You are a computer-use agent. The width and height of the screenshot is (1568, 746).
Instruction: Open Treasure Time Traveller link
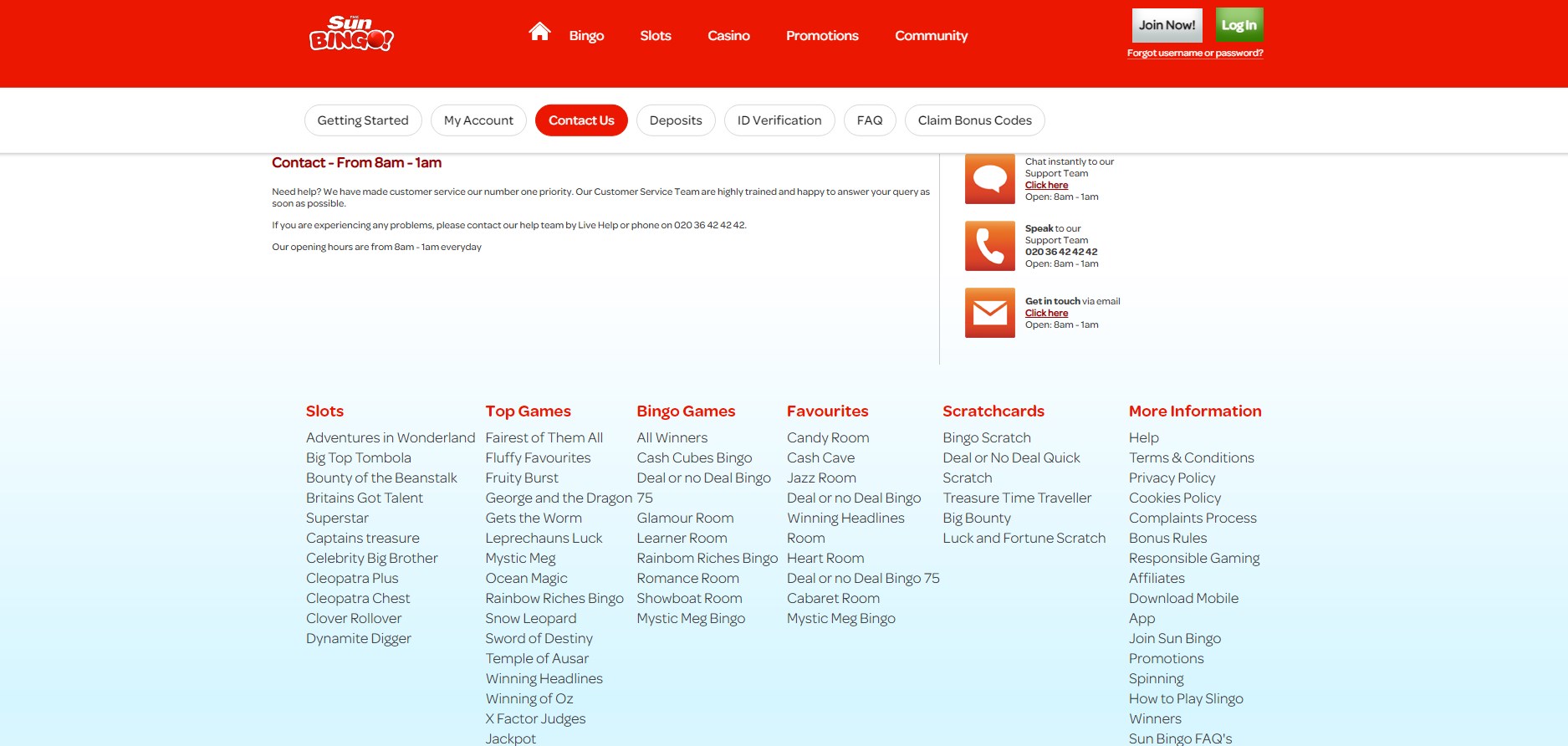coord(1017,498)
